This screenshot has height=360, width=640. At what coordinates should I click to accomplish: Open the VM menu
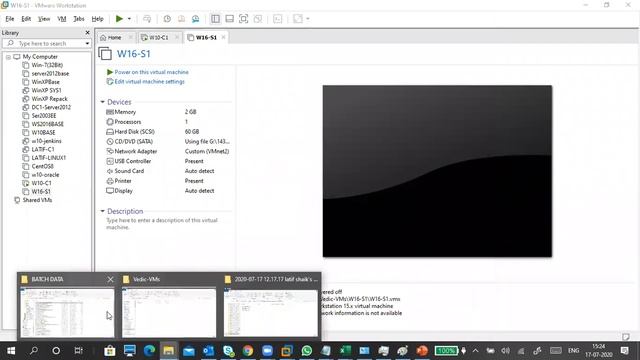pyautogui.click(x=62, y=19)
